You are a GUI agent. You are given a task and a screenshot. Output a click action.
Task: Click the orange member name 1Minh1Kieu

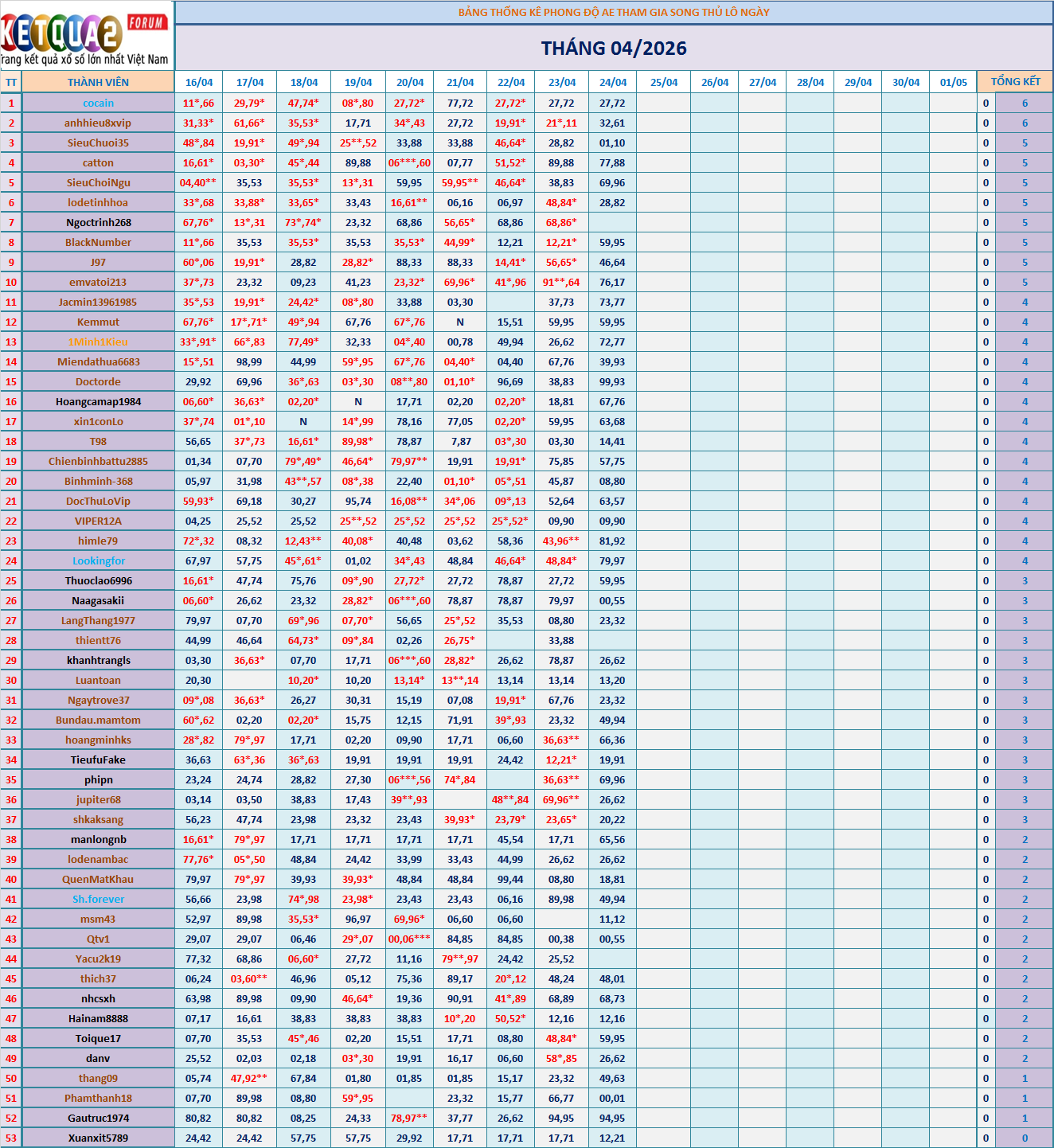[x=98, y=342]
